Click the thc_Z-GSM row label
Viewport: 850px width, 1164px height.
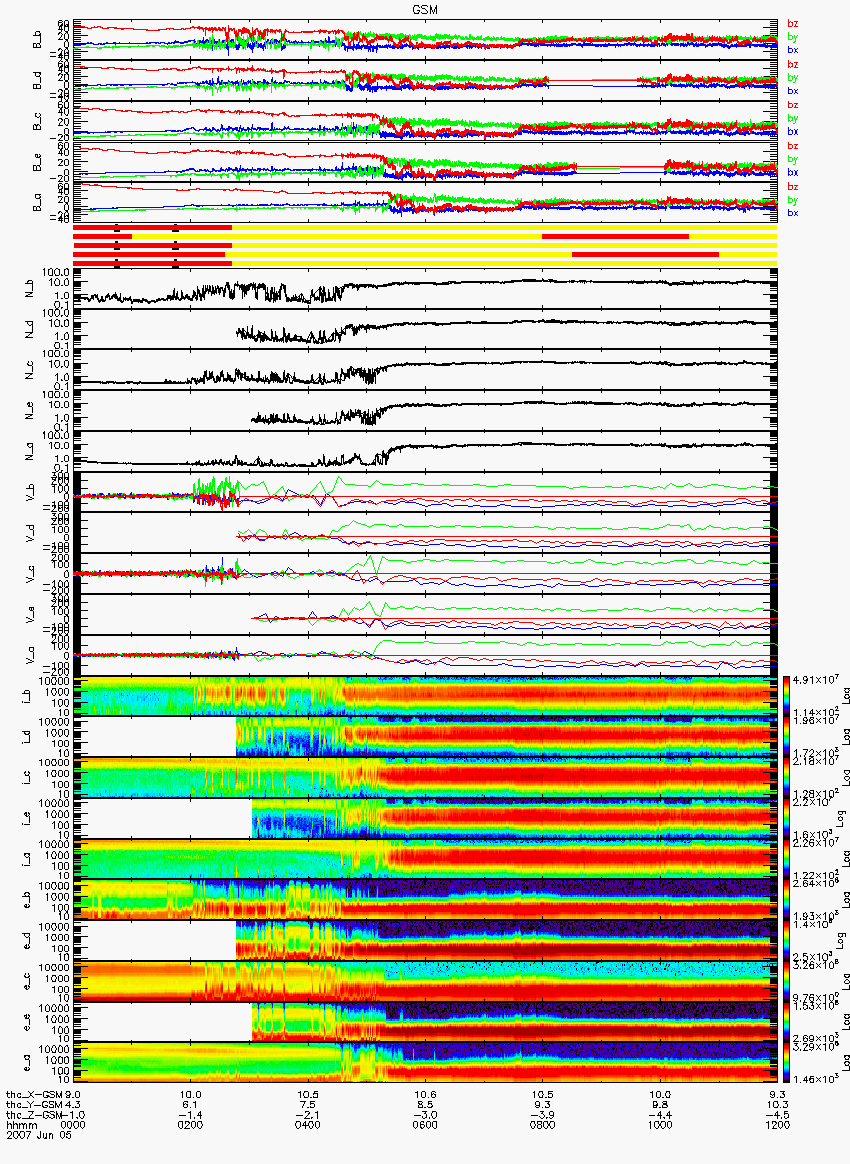(x=35, y=1115)
